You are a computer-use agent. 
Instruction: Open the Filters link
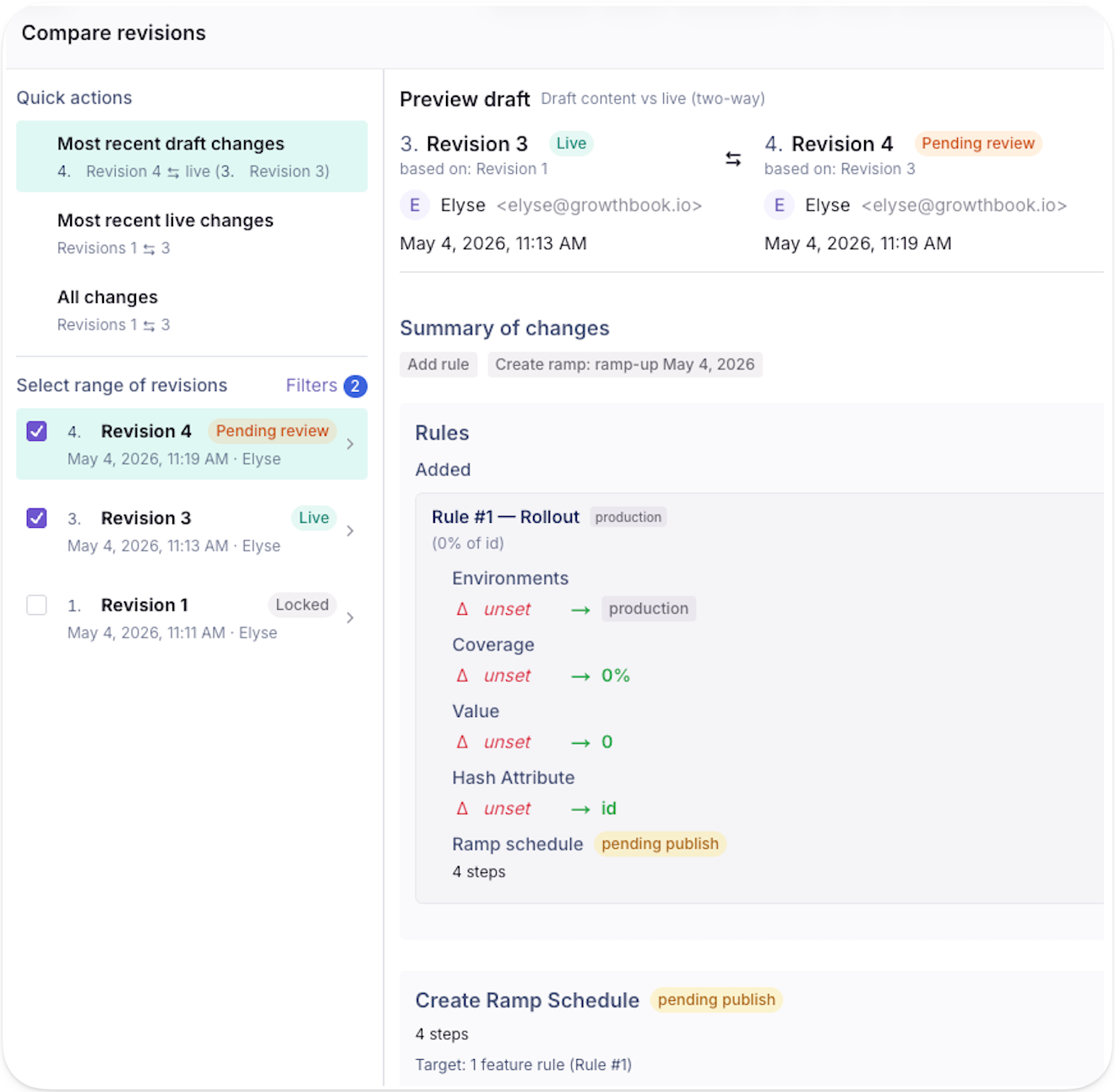[312, 386]
